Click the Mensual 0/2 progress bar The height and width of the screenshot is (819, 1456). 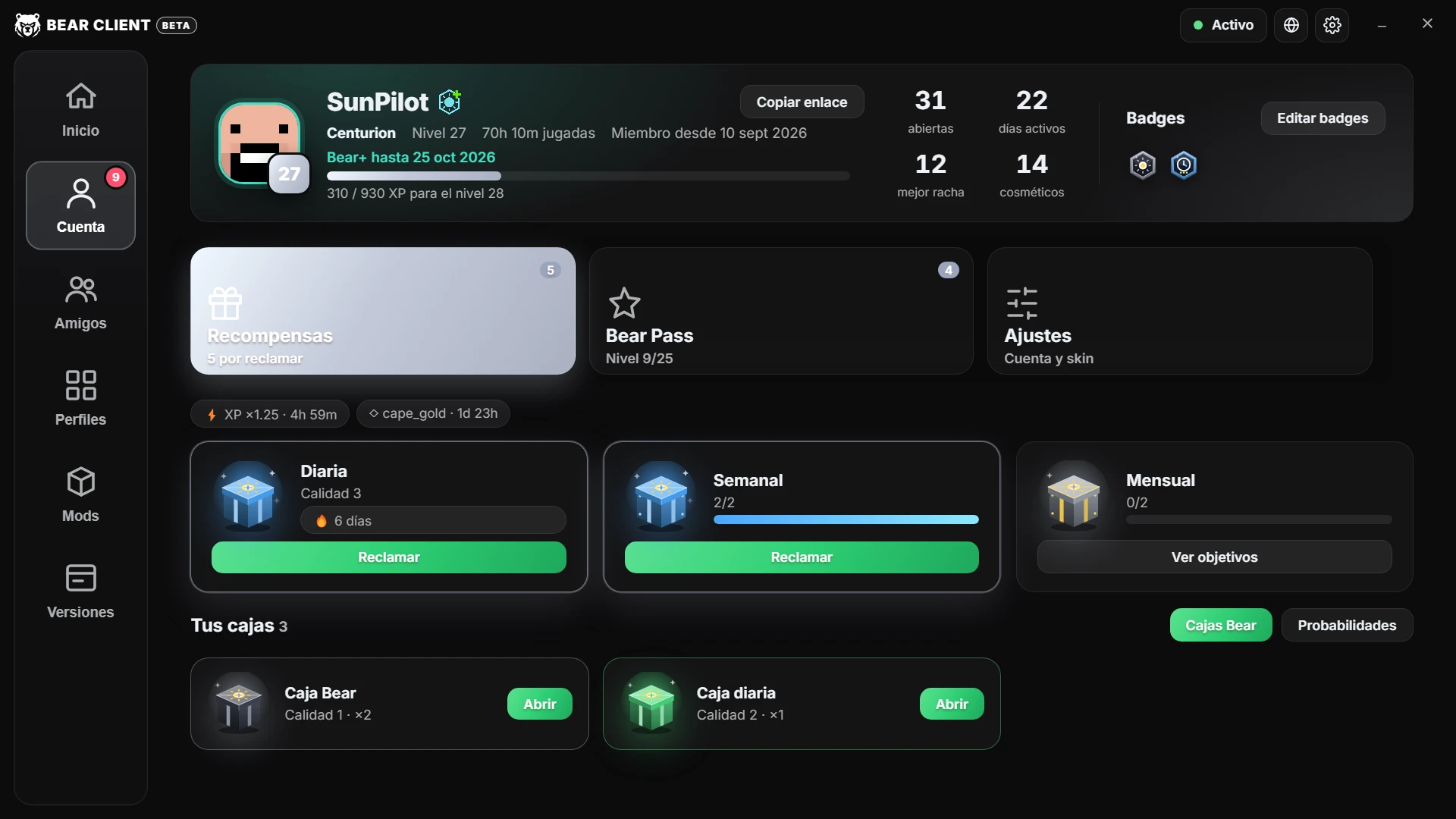pyautogui.click(x=1259, y=519)
